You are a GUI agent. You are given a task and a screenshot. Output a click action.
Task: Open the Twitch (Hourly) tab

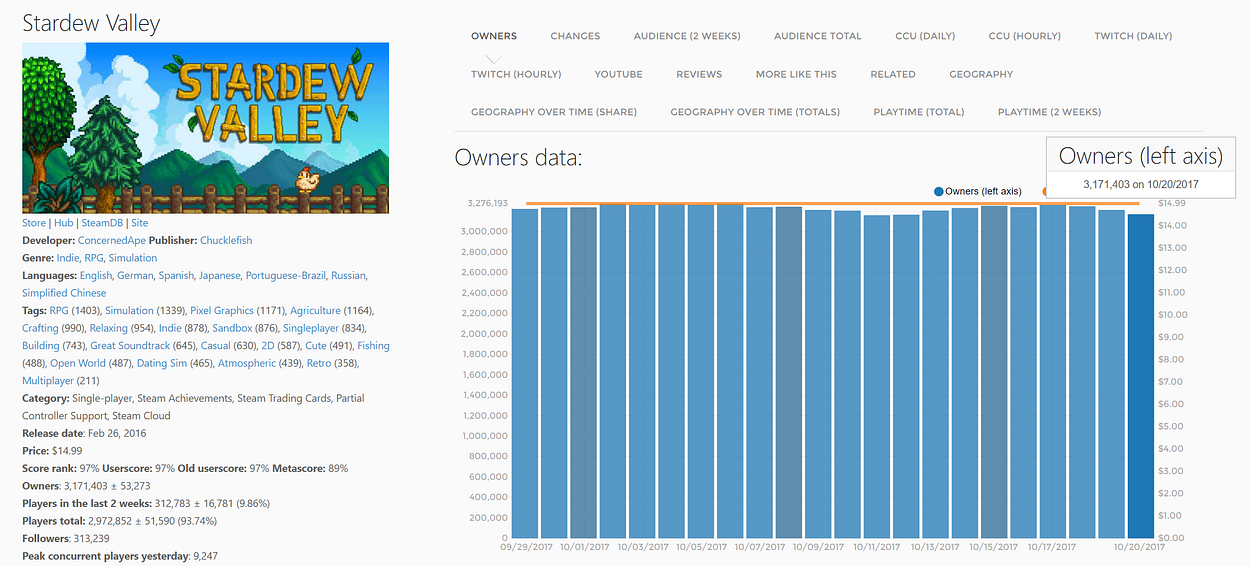coord(516,74)
